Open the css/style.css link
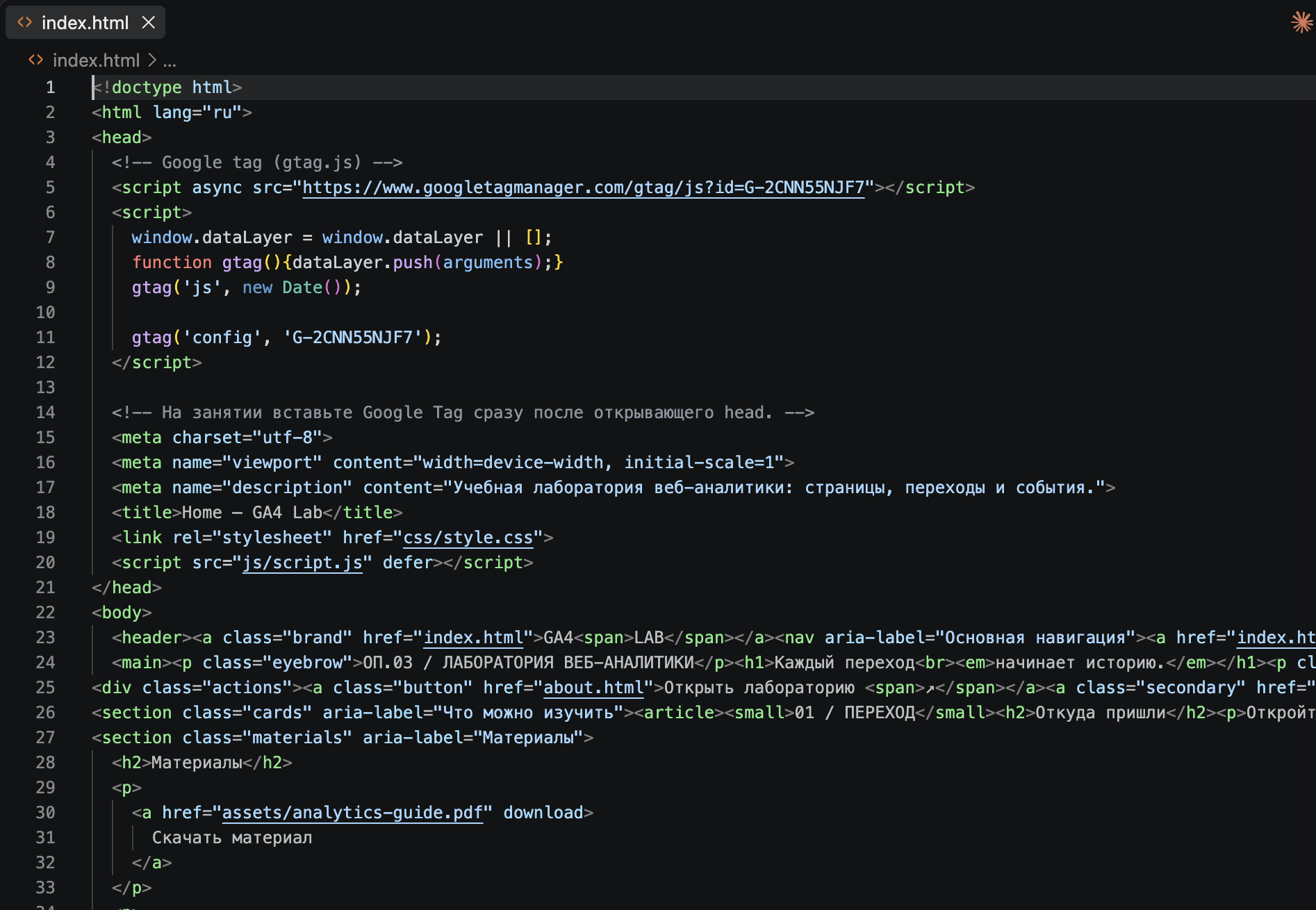 [x=468, y=538]
